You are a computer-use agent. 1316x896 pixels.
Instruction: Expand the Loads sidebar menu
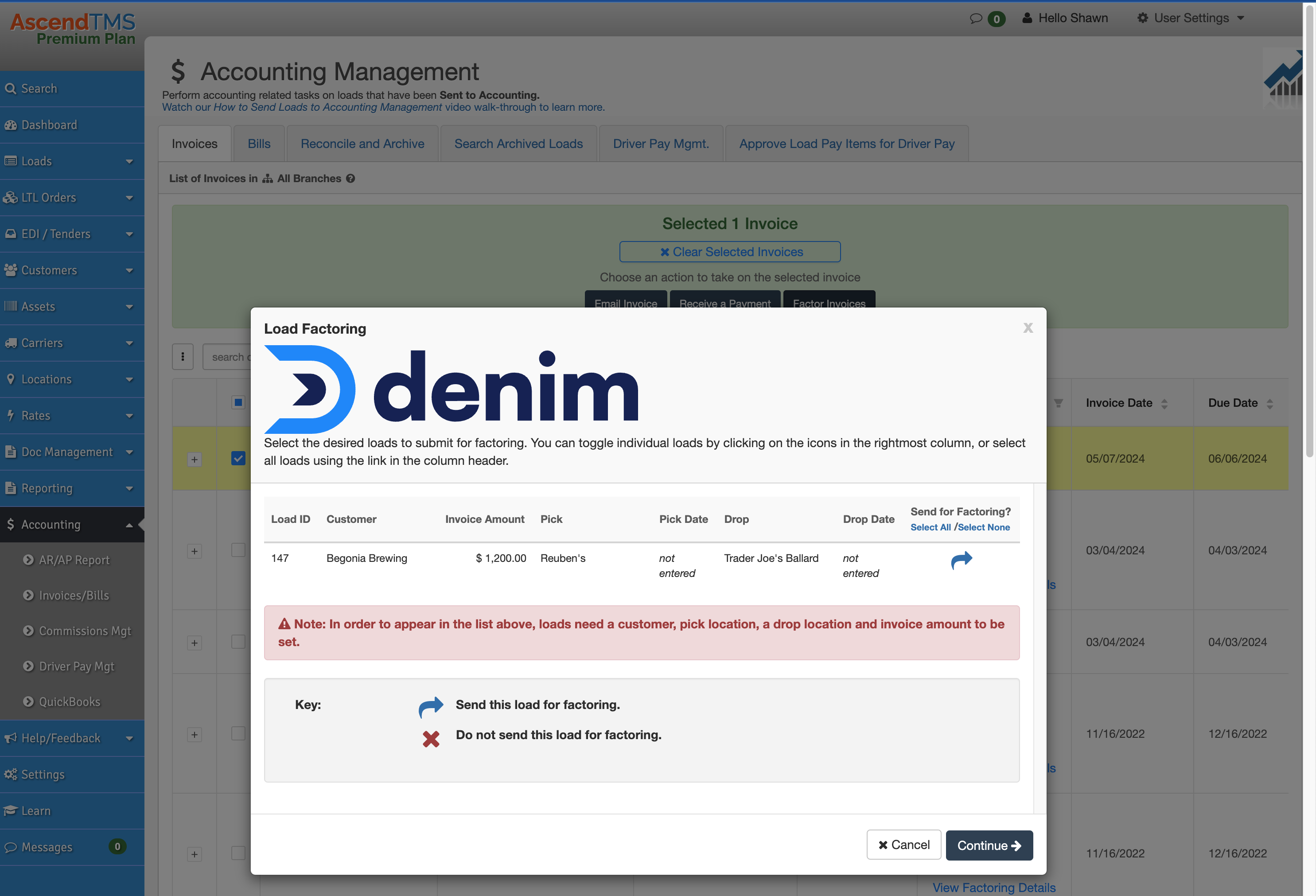pyautogui.click(x=72, y=161)
